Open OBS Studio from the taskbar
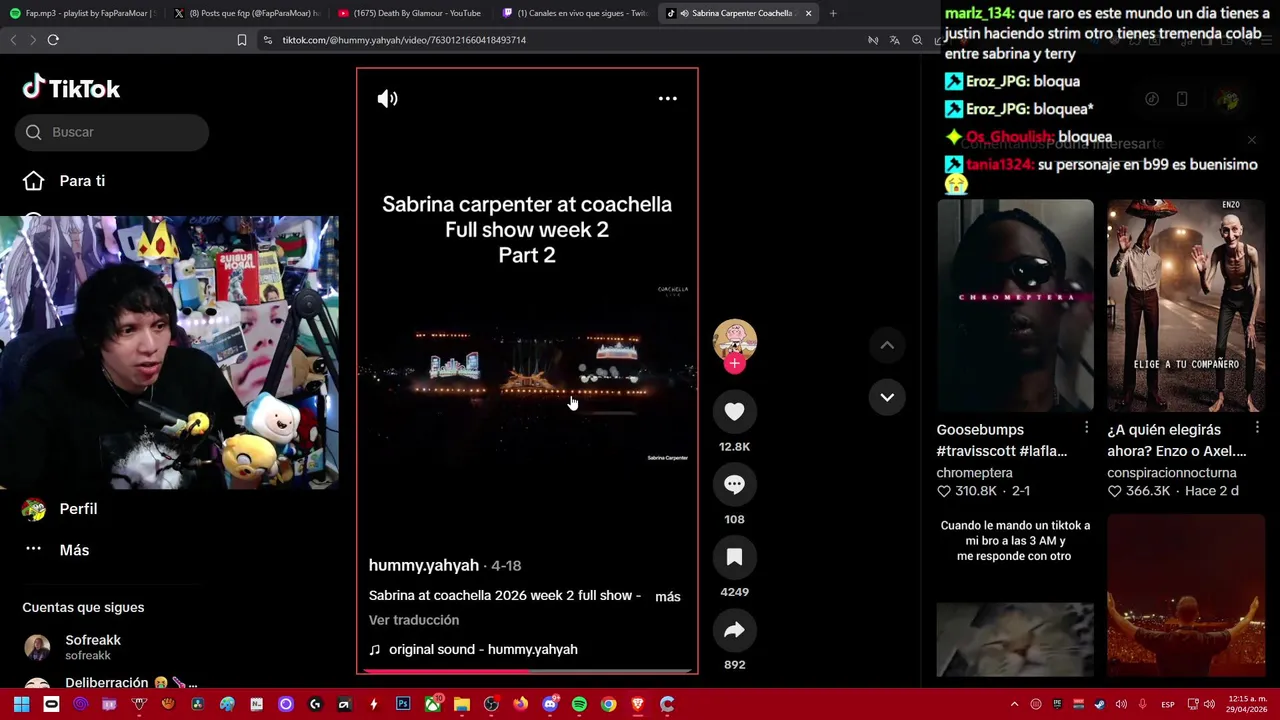The width and height of the screenshot is (1280, 720). [491, 704]
